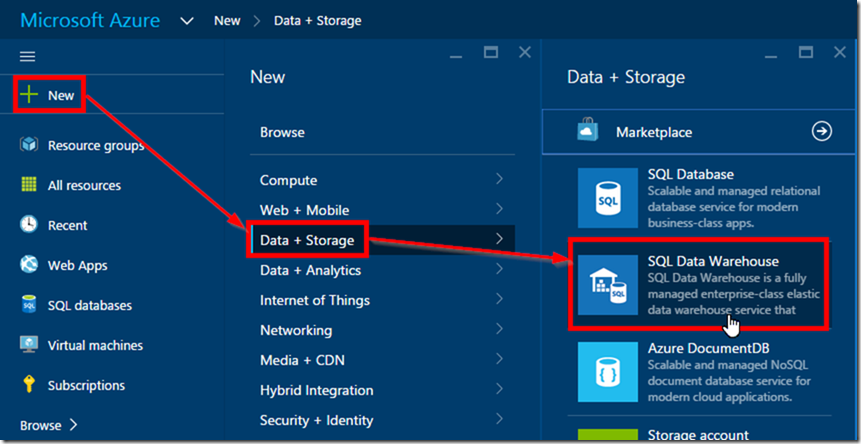This screenshot has width=861, height=444.
Task: Click the green plus New icon
Action: pyautogui.click(x=29, y=95)
